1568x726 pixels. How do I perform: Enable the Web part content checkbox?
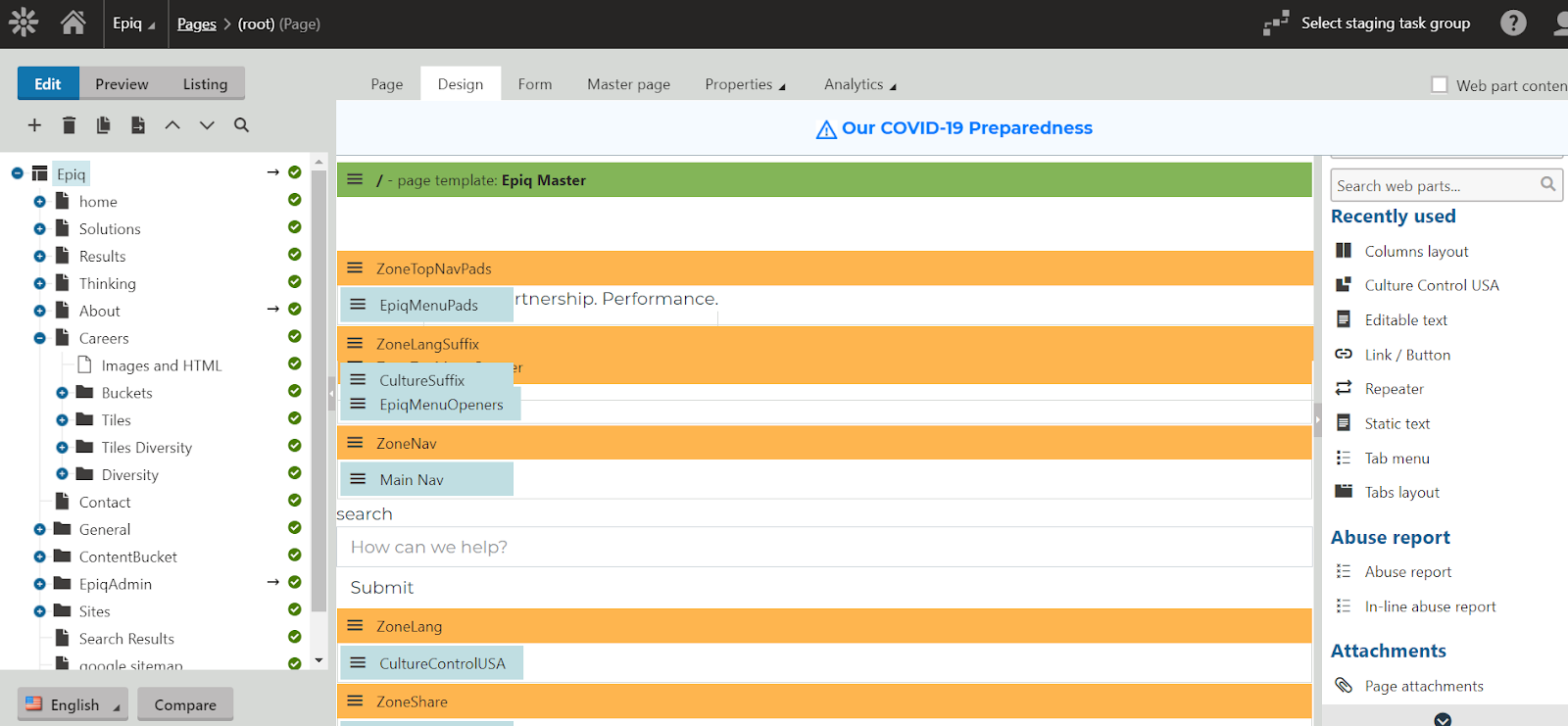pyautogui.click(x=1439, y=85)
